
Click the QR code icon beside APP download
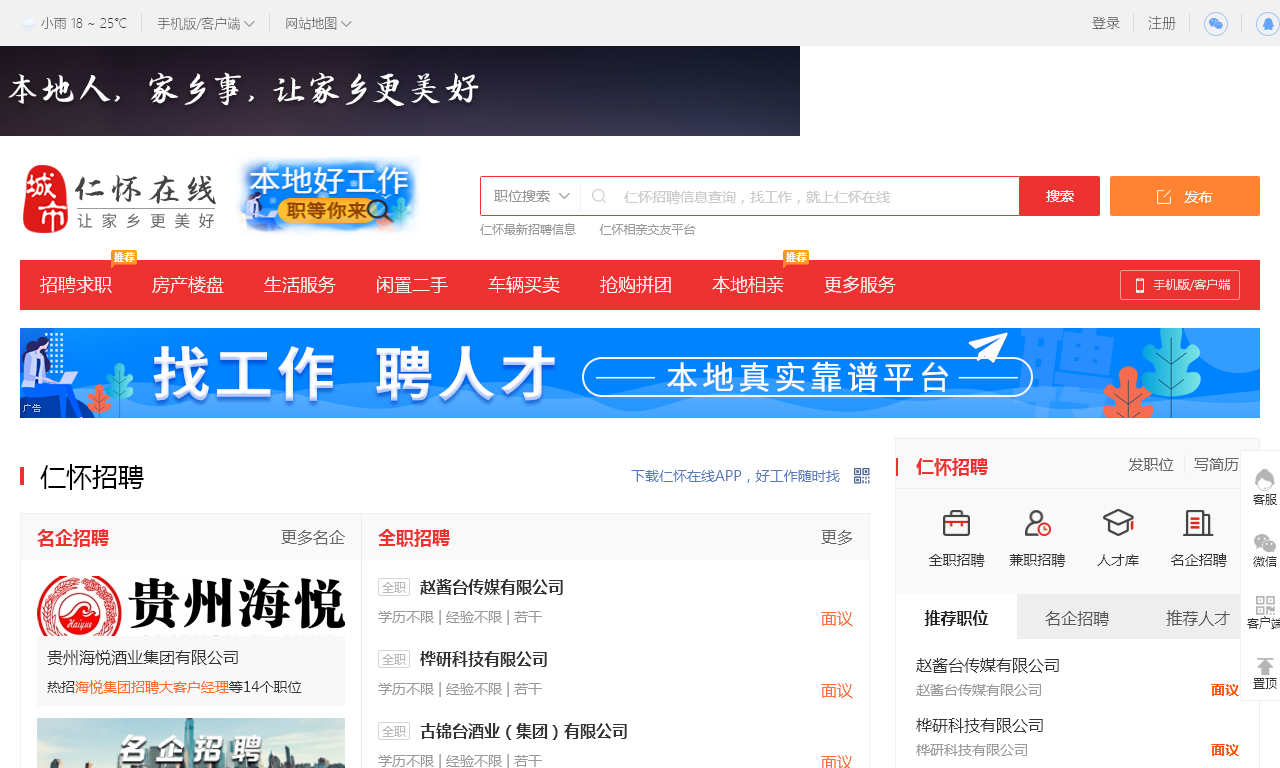pos(861,476)
